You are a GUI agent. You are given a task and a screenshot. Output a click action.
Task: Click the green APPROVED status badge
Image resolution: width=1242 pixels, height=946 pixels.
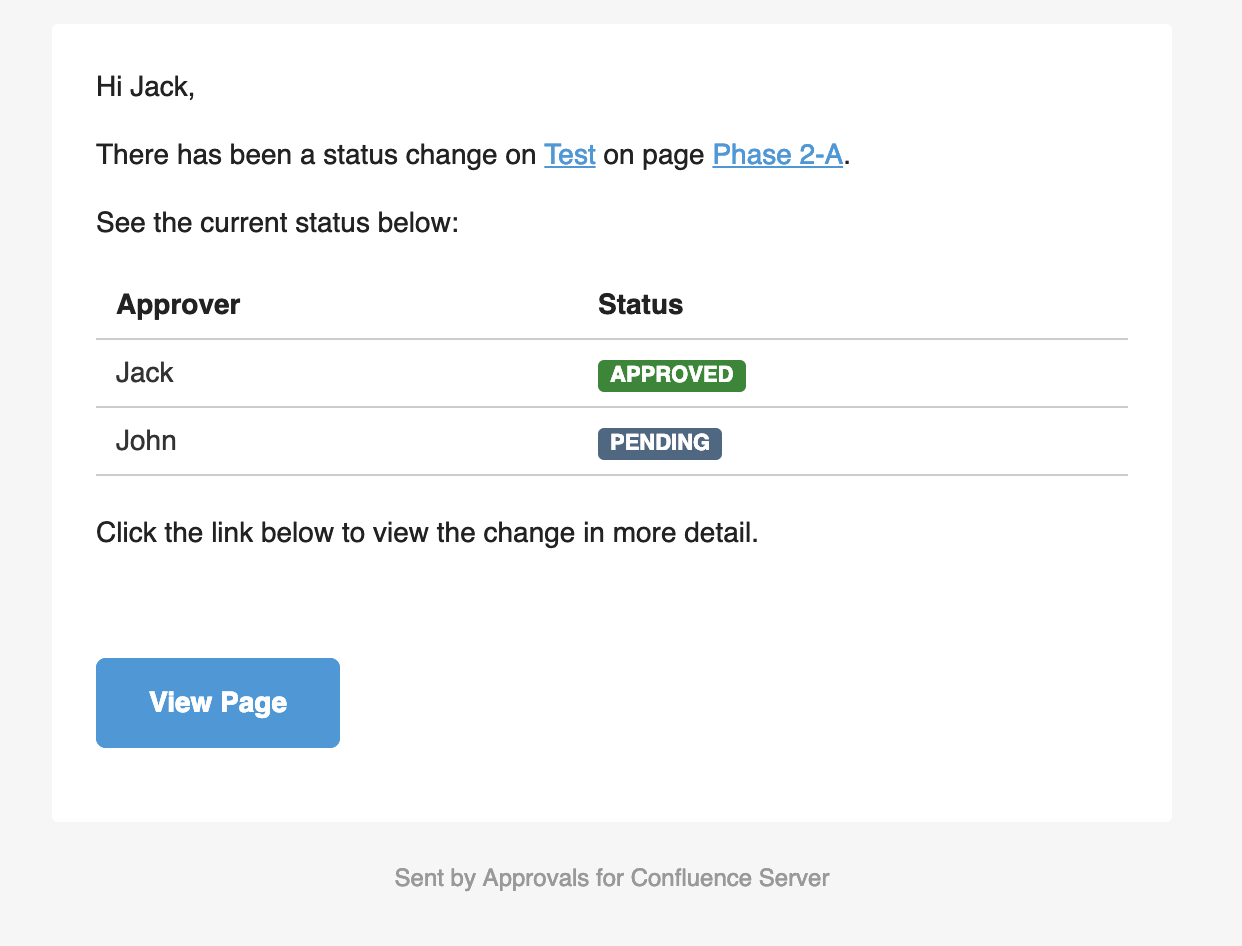(x=671, y=375)
